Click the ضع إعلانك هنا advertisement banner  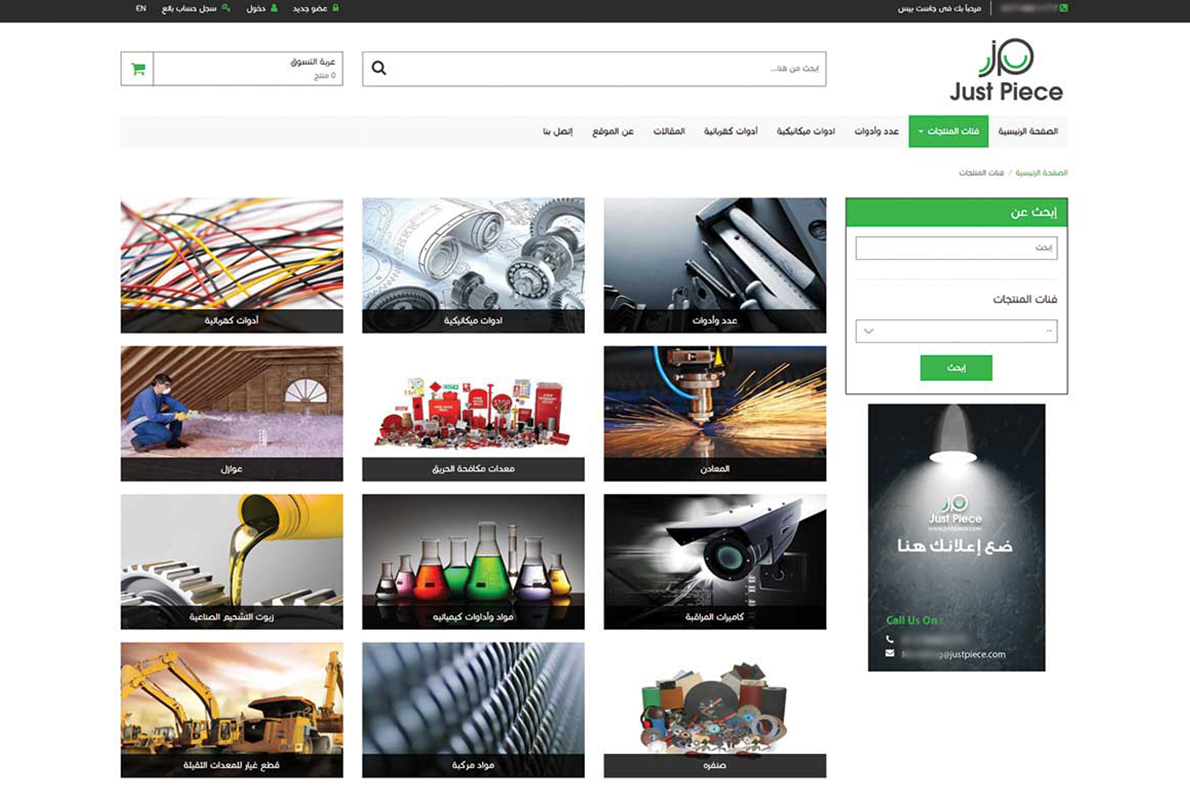[x=956, y=537]
